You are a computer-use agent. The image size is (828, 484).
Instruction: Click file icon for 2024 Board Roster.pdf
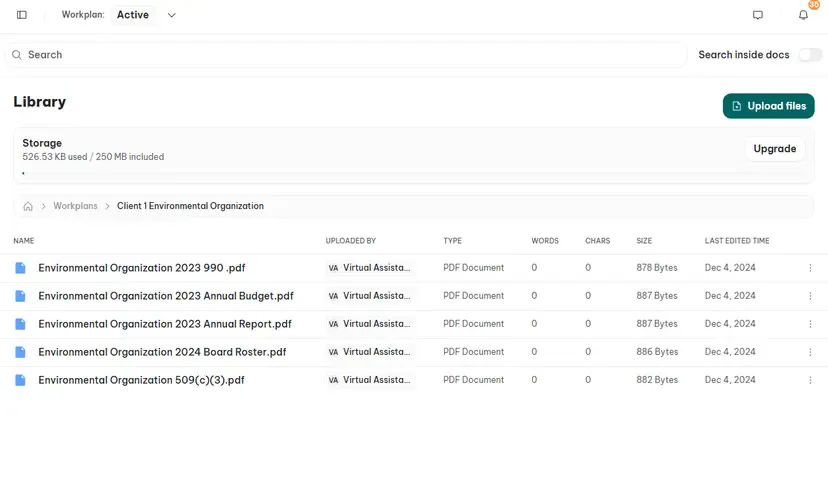(x=20, y=352)
